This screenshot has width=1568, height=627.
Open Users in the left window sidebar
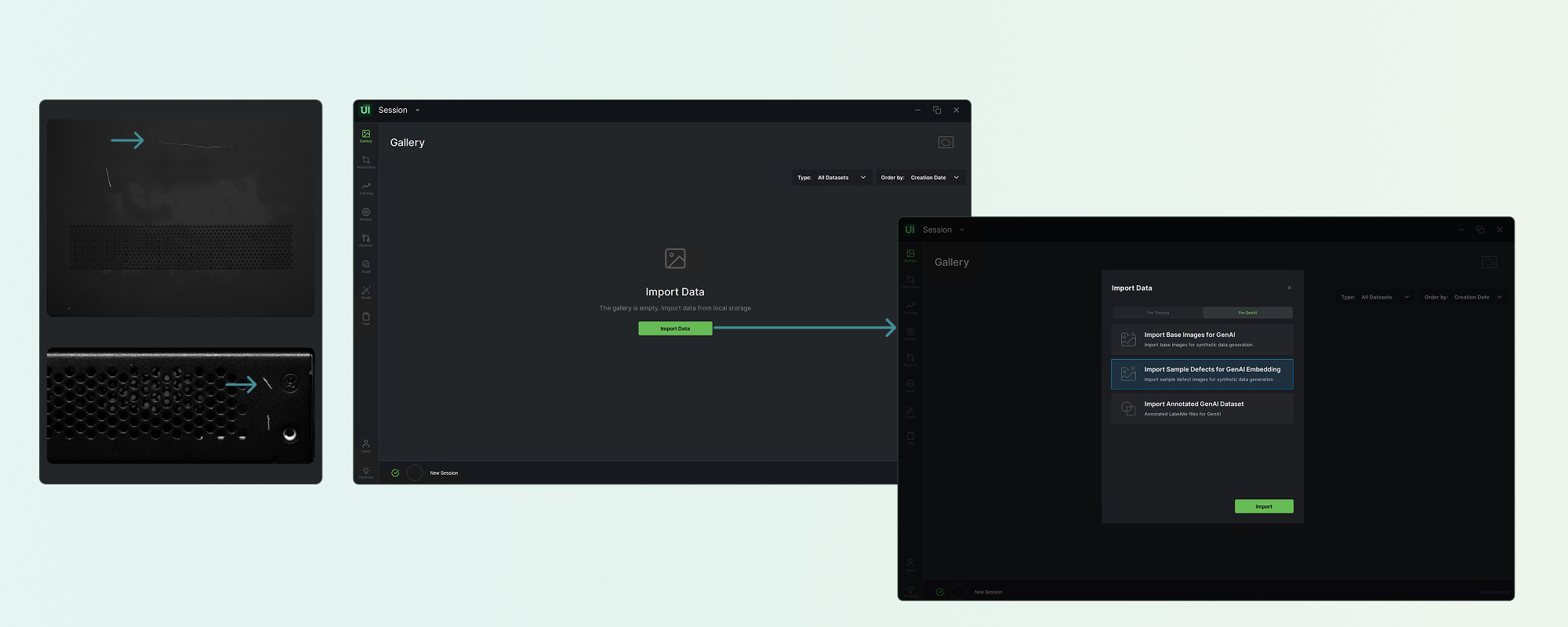pyautogui.click(x=366, y=446)
